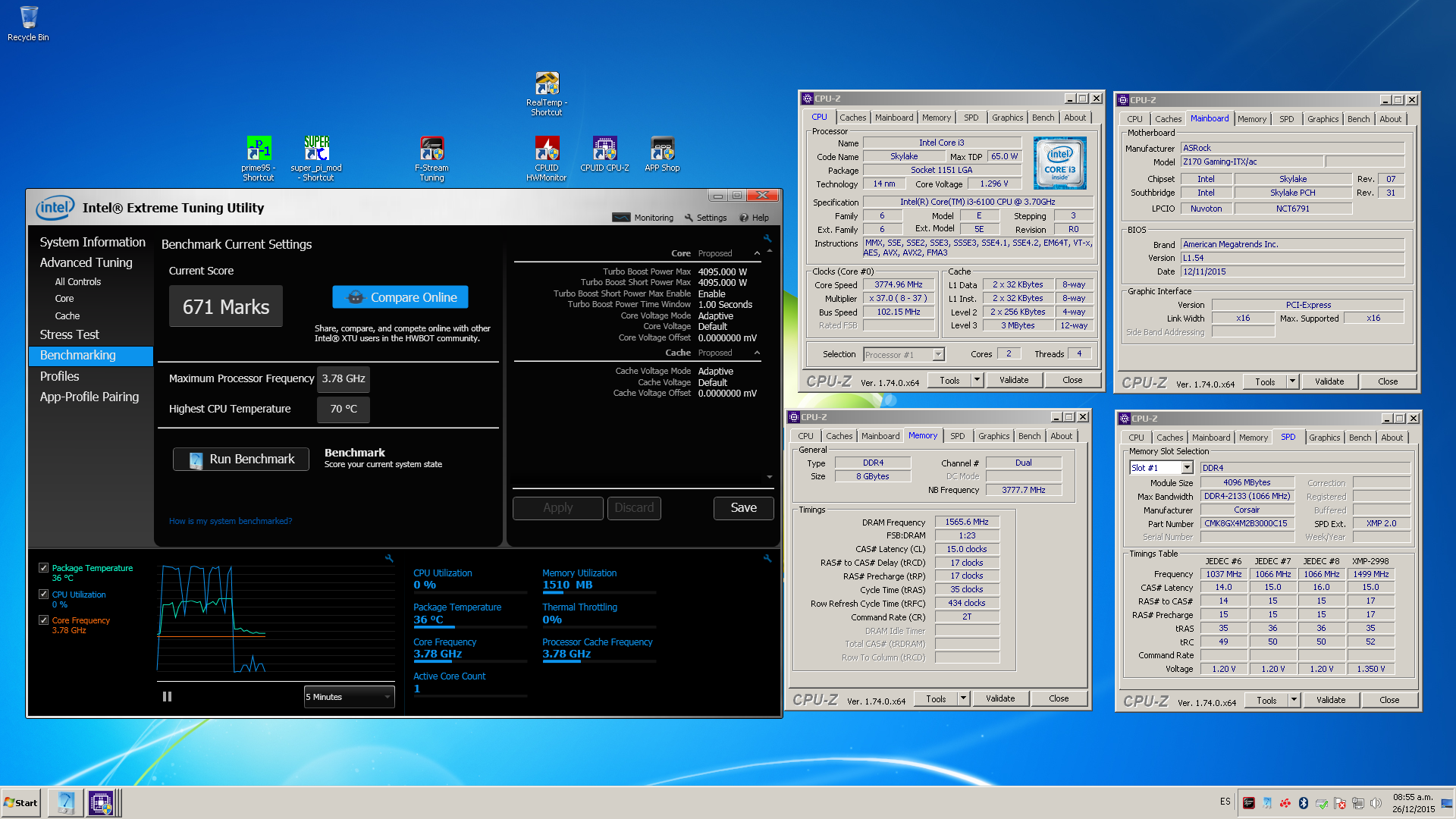Open Tools dropdown arrow in SPD window
Image resolution: width=1456 pixels, height=819 pixels.
[x=1294, y=700]
